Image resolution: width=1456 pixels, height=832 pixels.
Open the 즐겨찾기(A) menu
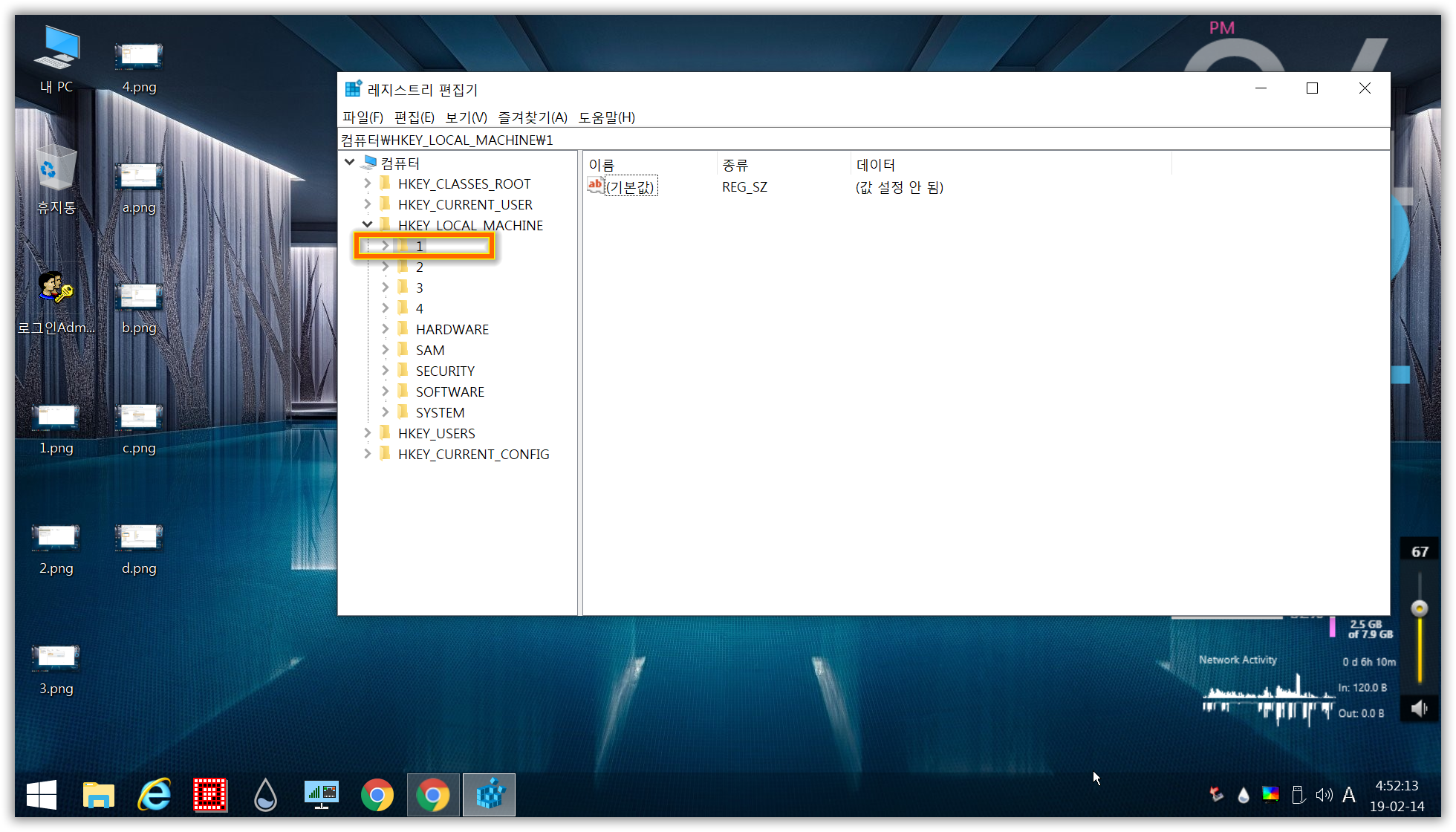point(533,117)
